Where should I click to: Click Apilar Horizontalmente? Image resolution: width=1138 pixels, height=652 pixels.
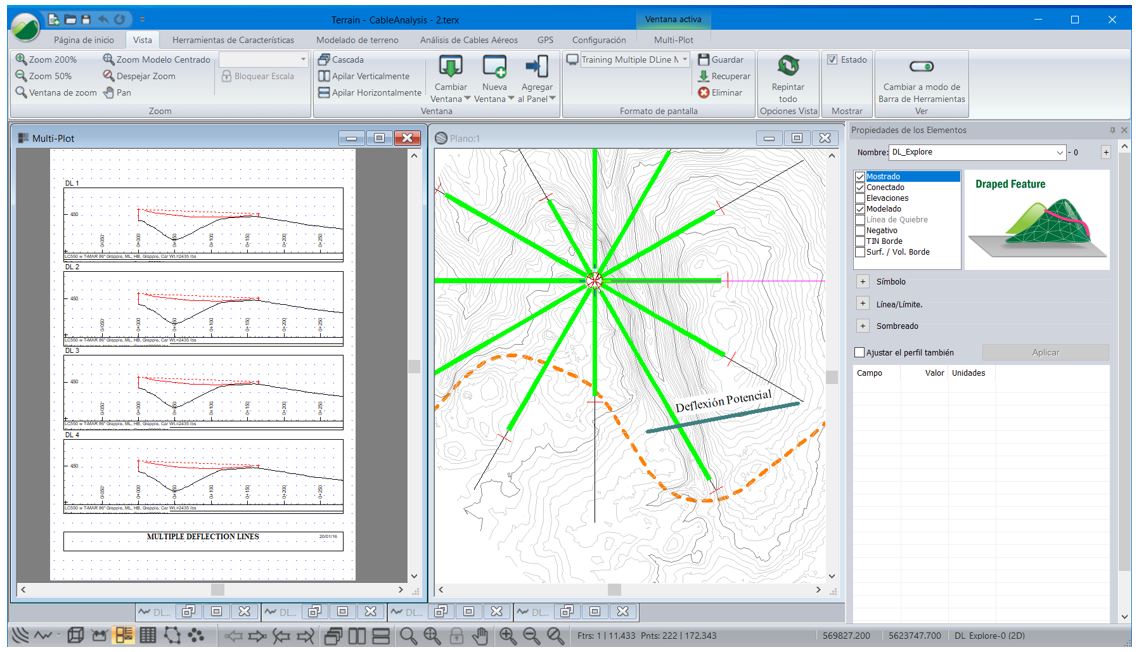369,92
